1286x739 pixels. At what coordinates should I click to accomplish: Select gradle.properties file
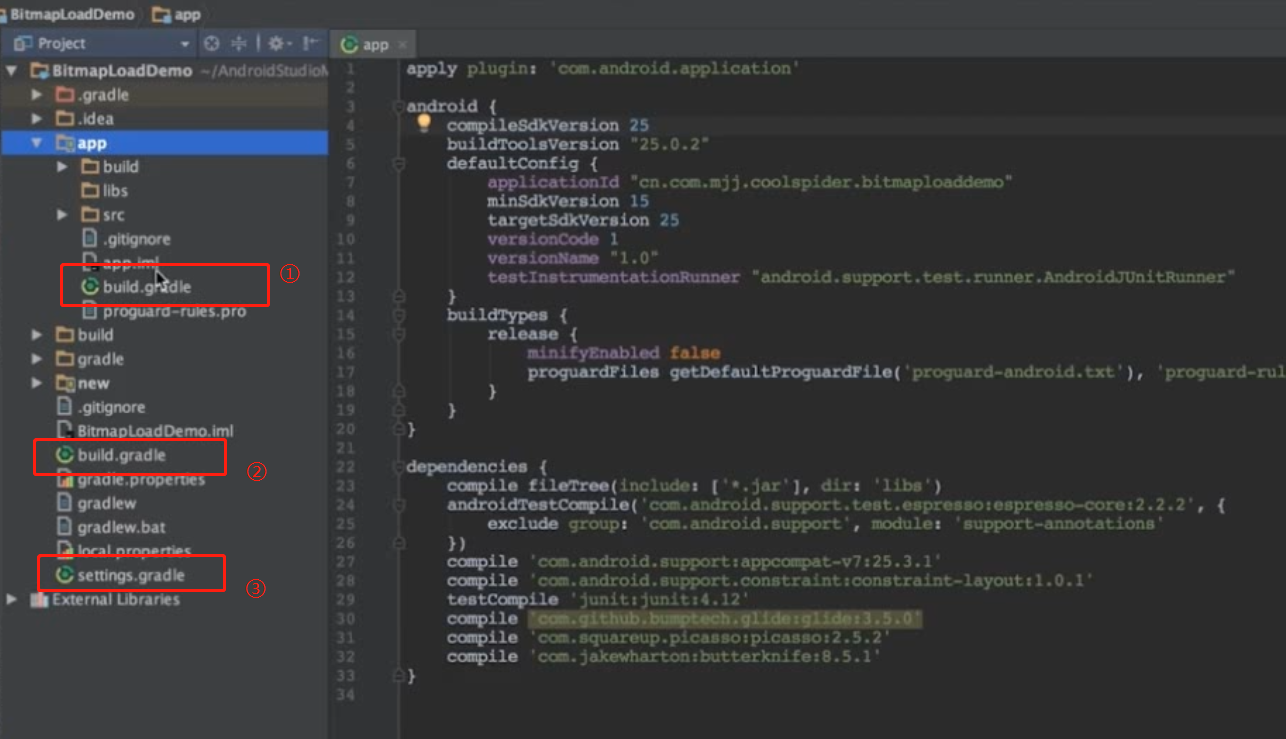point(141,479)
